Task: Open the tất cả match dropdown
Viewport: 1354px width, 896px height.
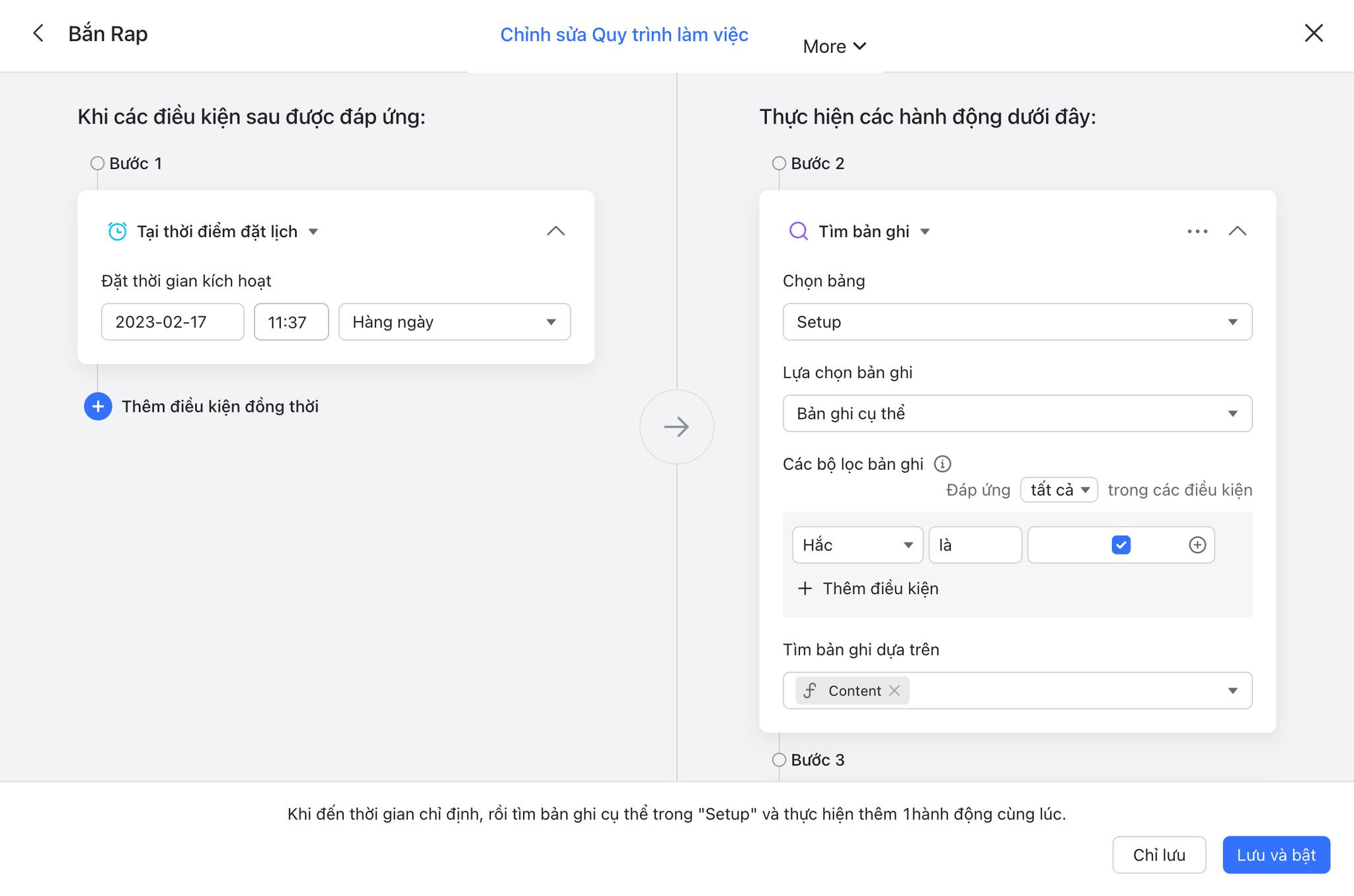Action: [1059, 490]
